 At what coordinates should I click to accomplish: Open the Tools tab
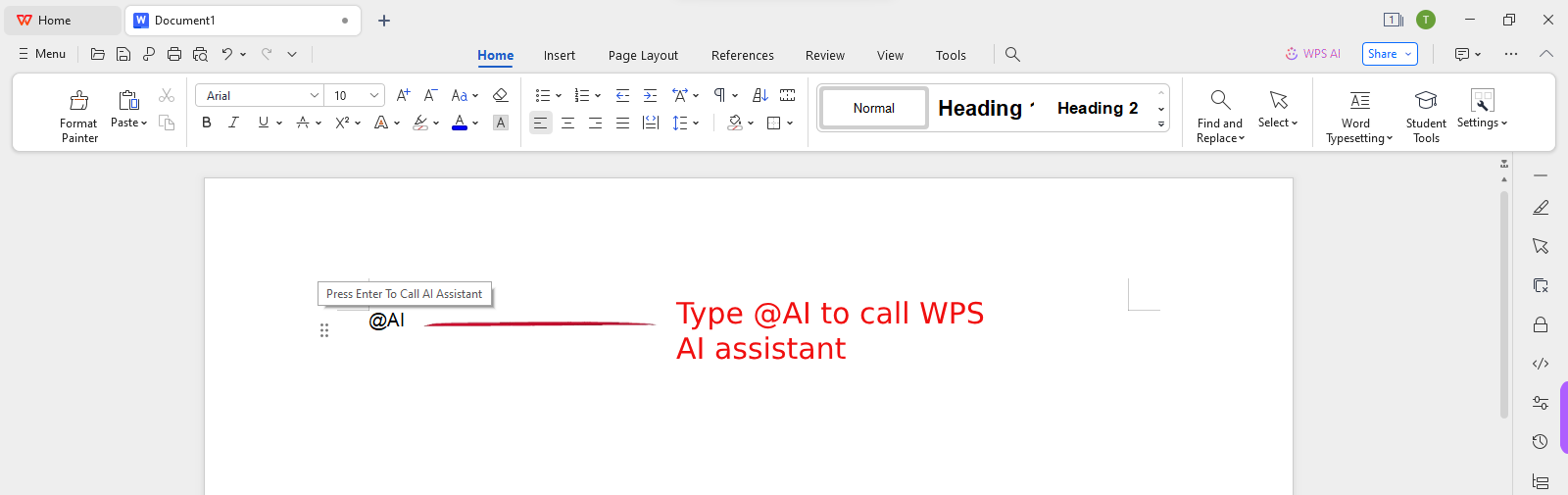tap(951, 55)
